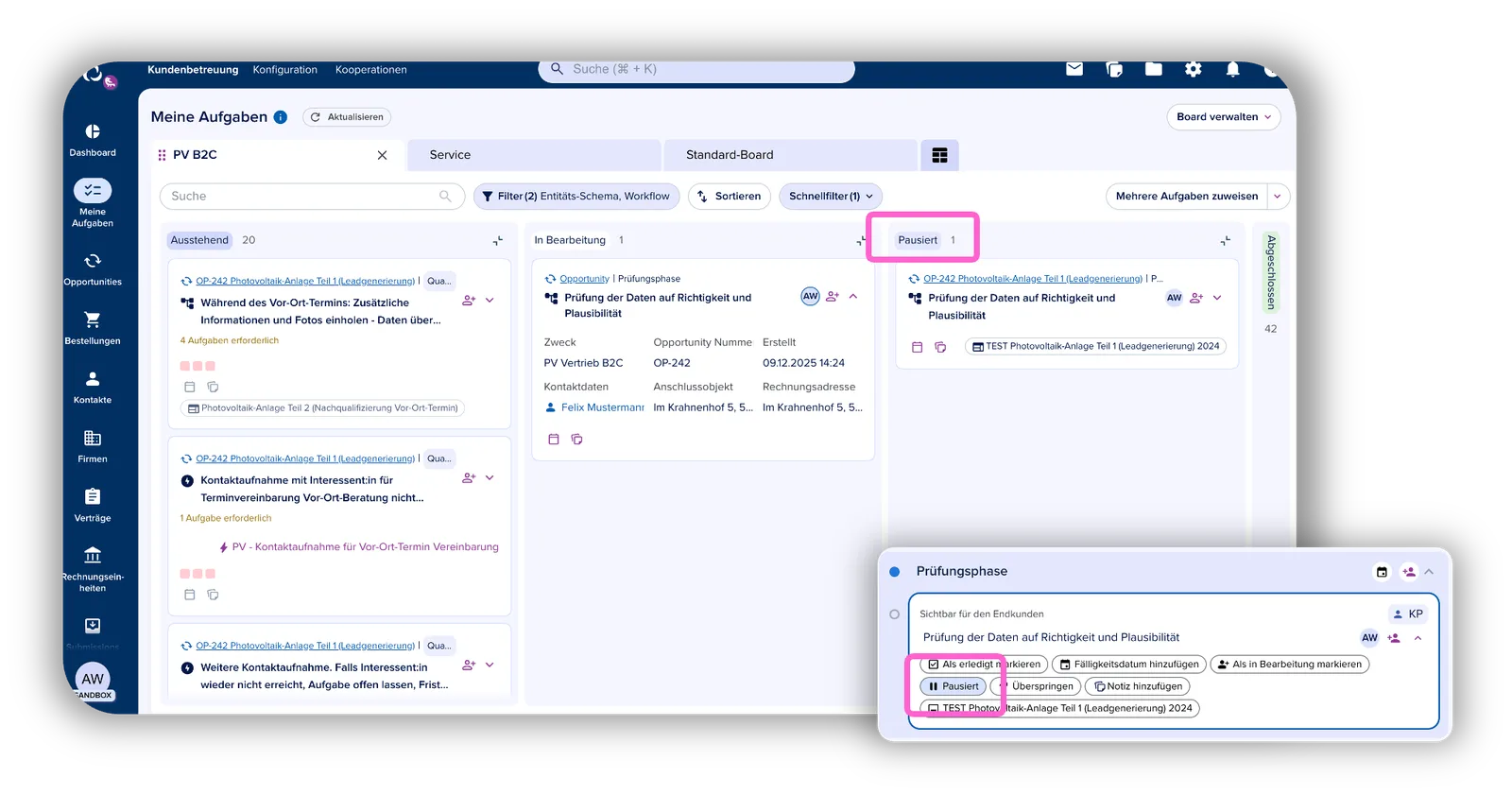Open the Schnellfilter (1) dropdown
The width and height of the screenshot is (1512, 795).
point(831,197)
